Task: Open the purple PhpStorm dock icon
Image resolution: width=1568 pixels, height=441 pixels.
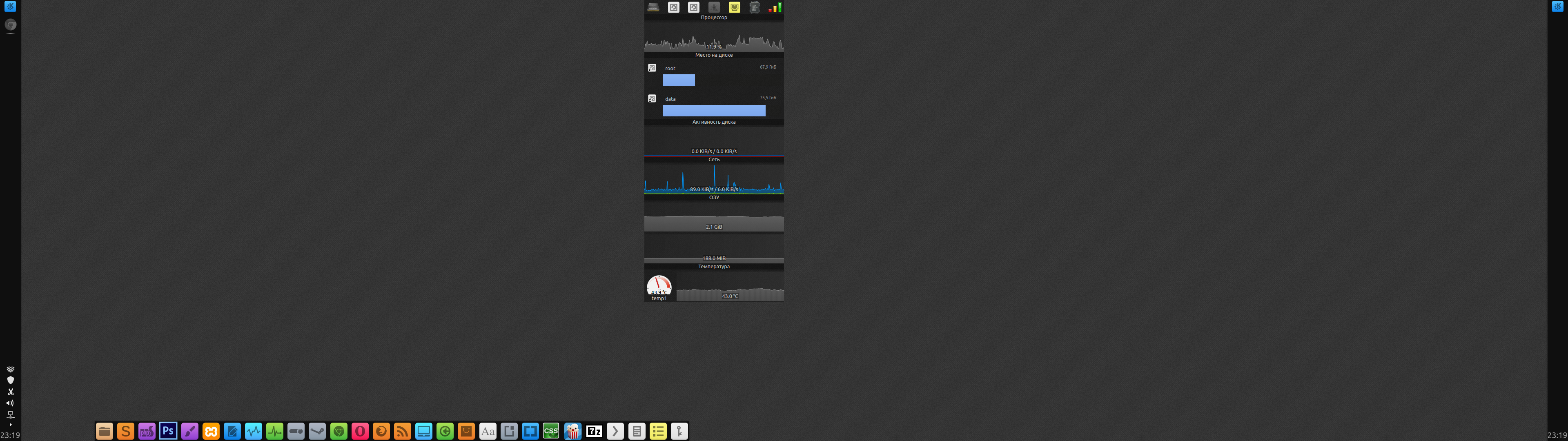Action: tap(147, 431)
